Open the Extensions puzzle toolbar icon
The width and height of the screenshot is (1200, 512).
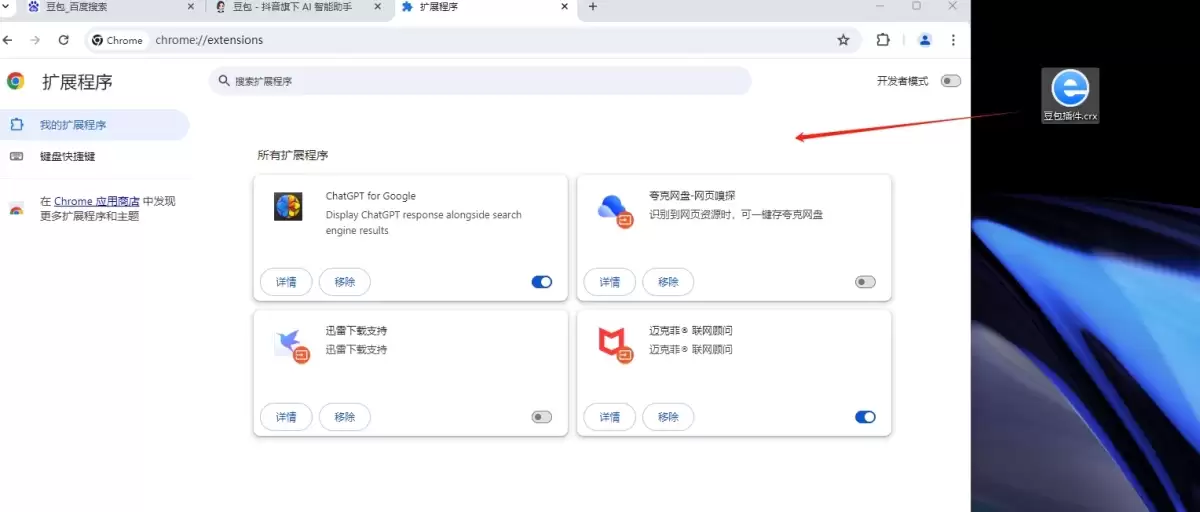[x=883, y=40]
